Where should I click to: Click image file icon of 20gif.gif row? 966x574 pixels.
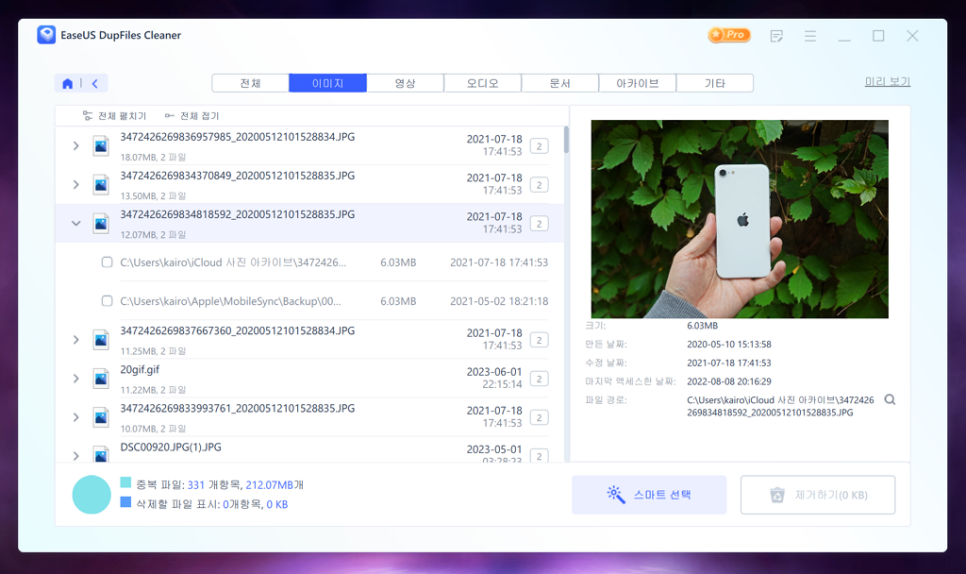click(x=101, y=379)
